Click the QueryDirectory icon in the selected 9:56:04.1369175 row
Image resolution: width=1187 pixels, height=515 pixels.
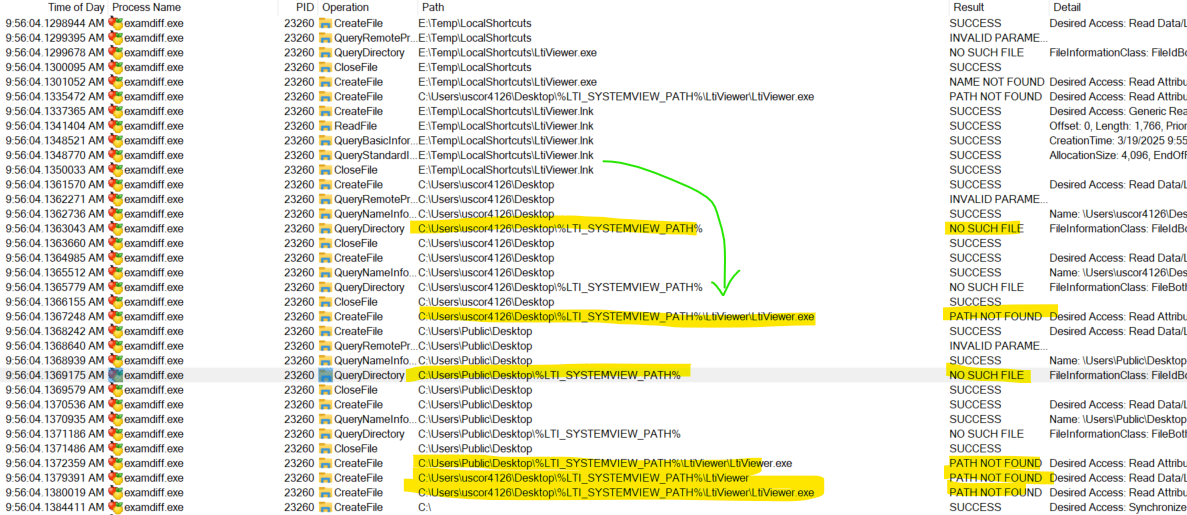pos(325,376)
